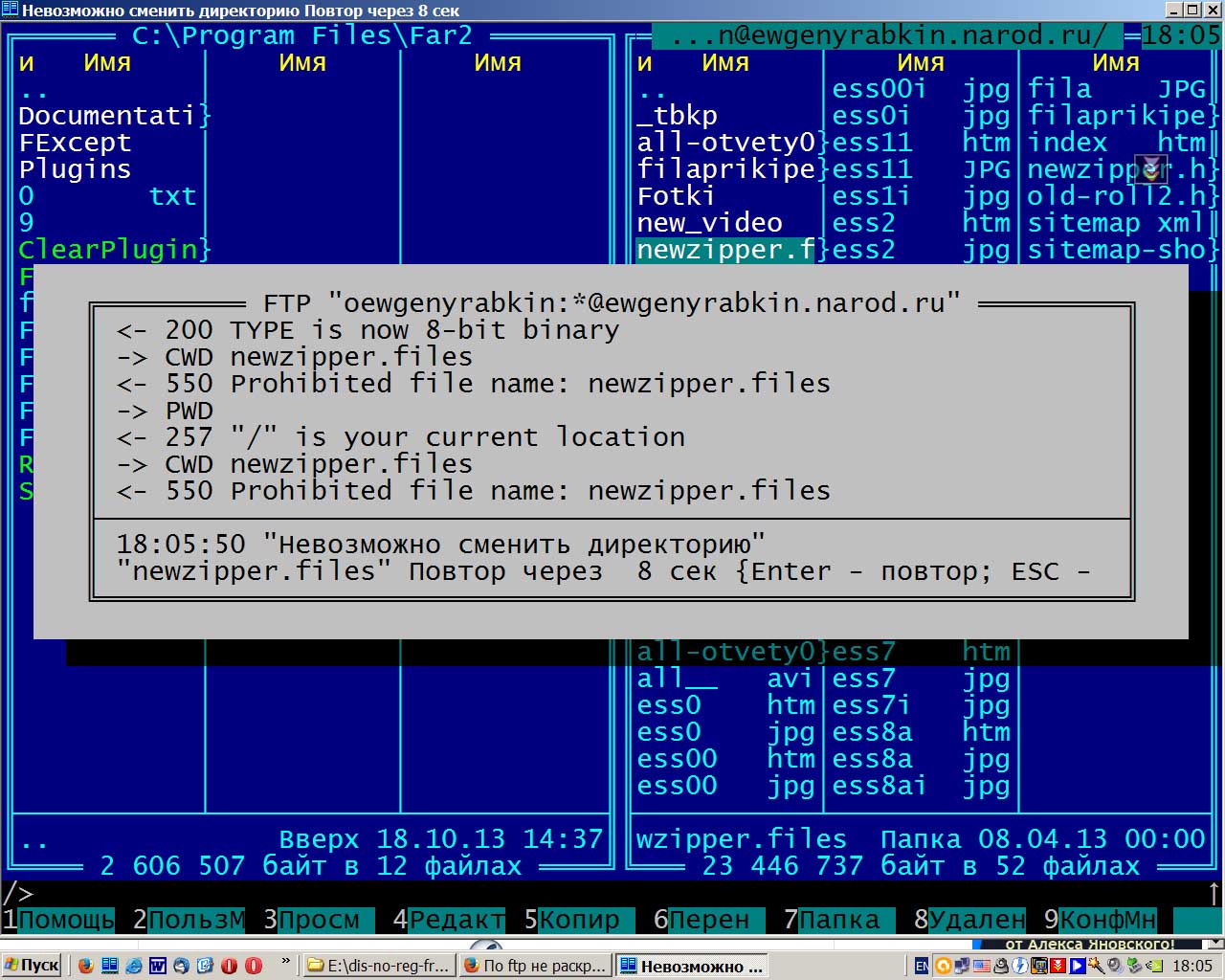Switch to the 'По ftp не раскр...' Firefox window

(534, 966)
